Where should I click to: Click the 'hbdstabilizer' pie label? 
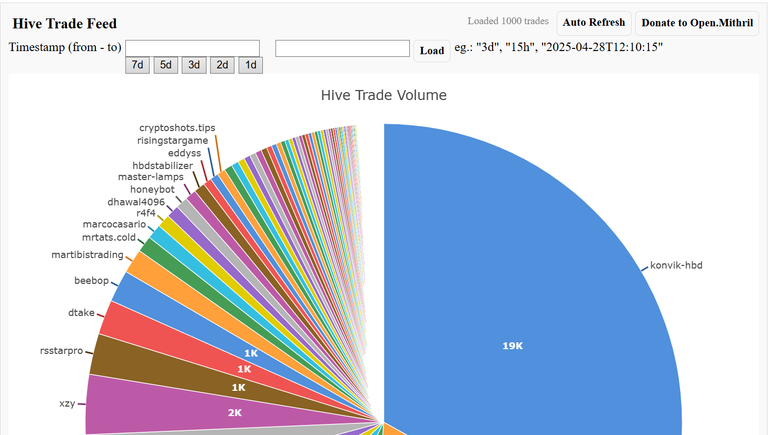(163, 166)
